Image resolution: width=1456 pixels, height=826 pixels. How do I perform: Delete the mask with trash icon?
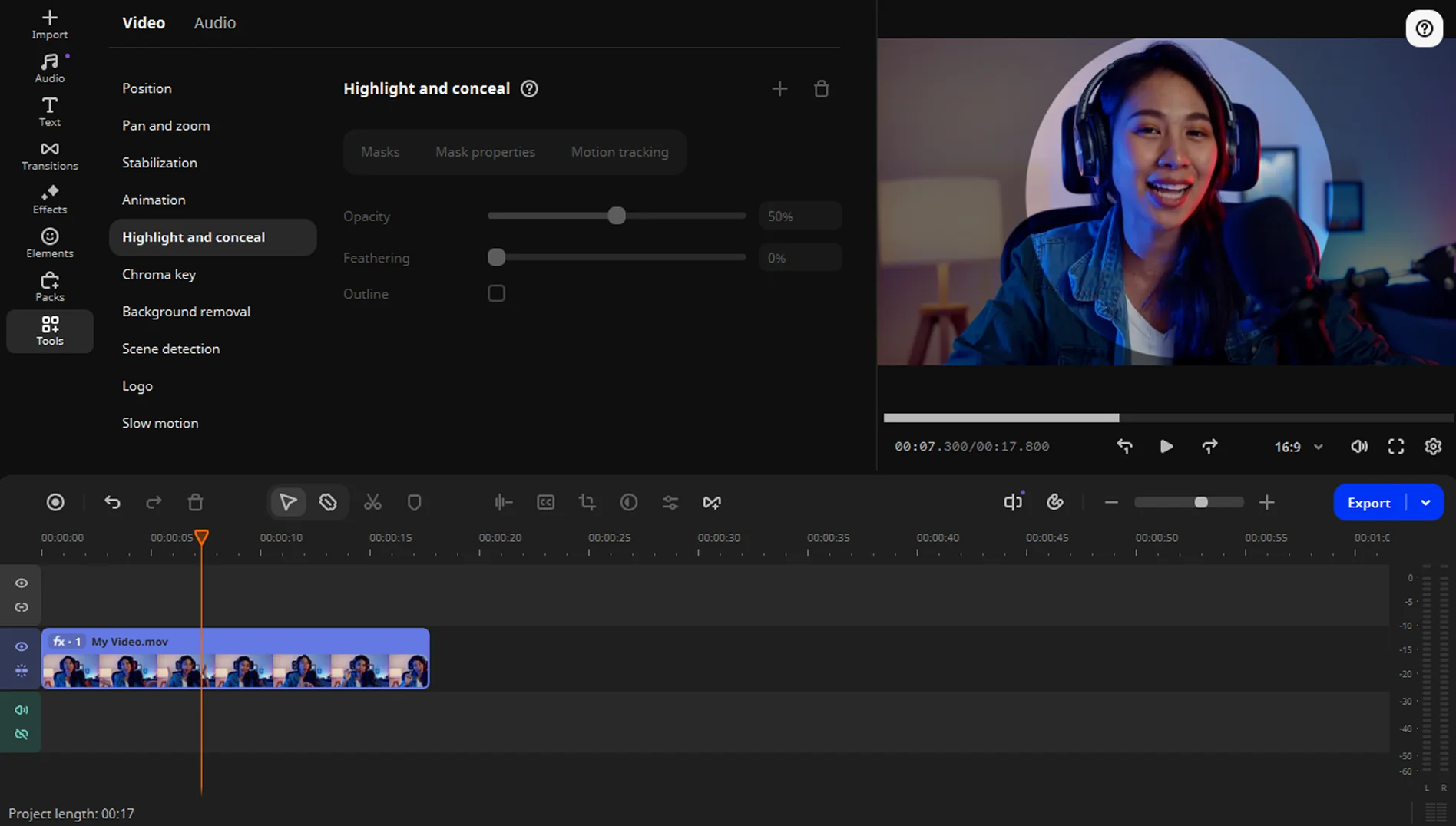(x=821, y=89)
